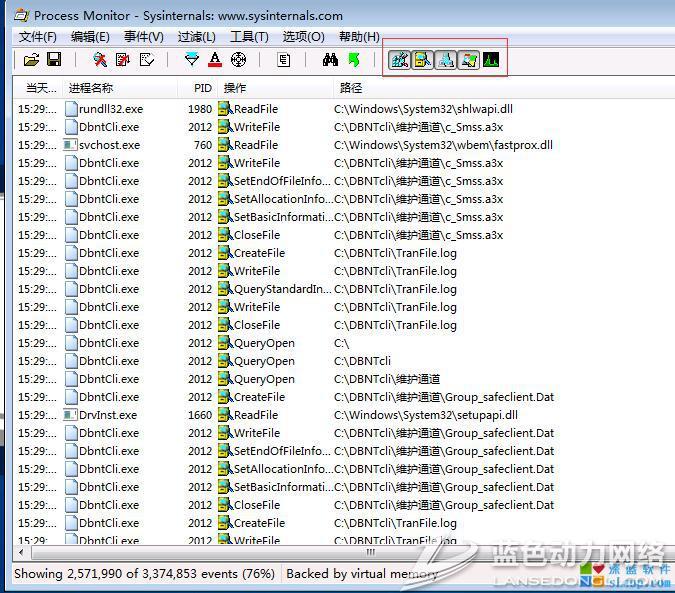
Task: Click the green Jump To arrow icon
Action: [x=353, y=60]
